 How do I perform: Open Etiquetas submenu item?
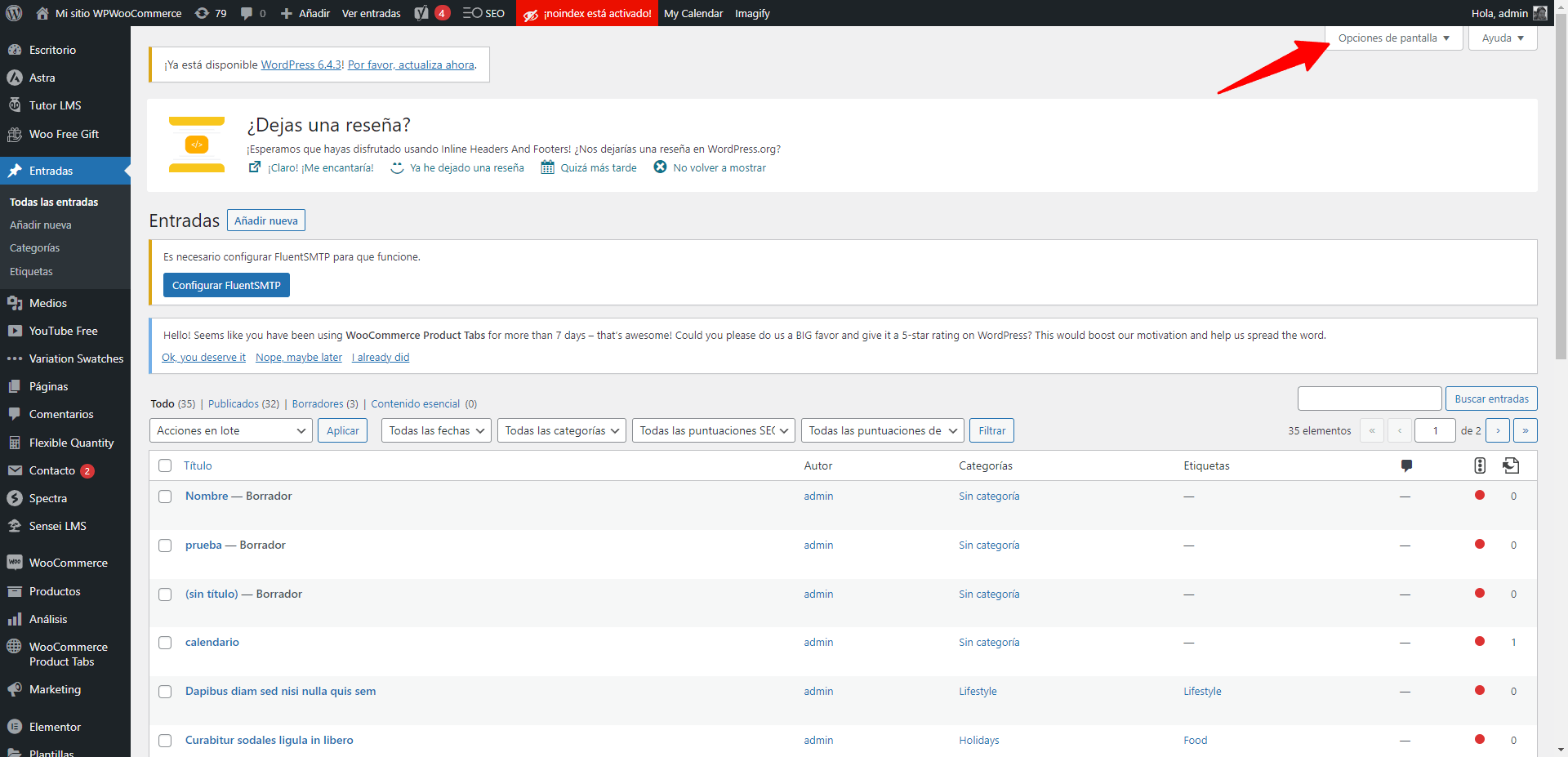pos(31,271)
